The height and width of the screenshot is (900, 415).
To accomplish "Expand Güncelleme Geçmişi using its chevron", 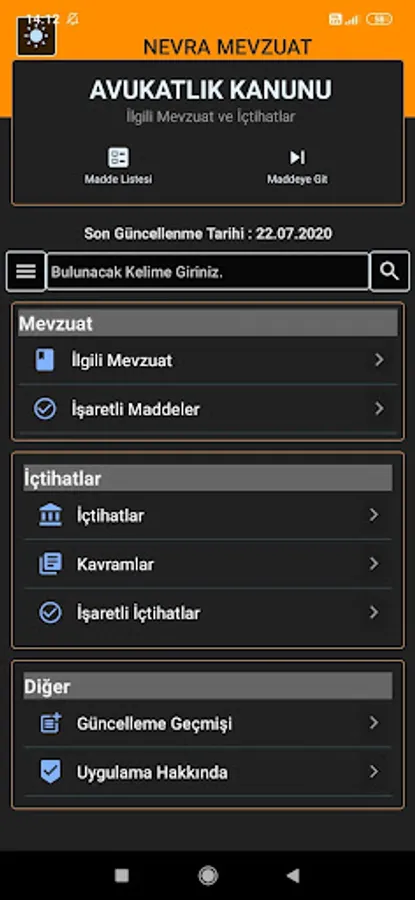I will 374,723.
